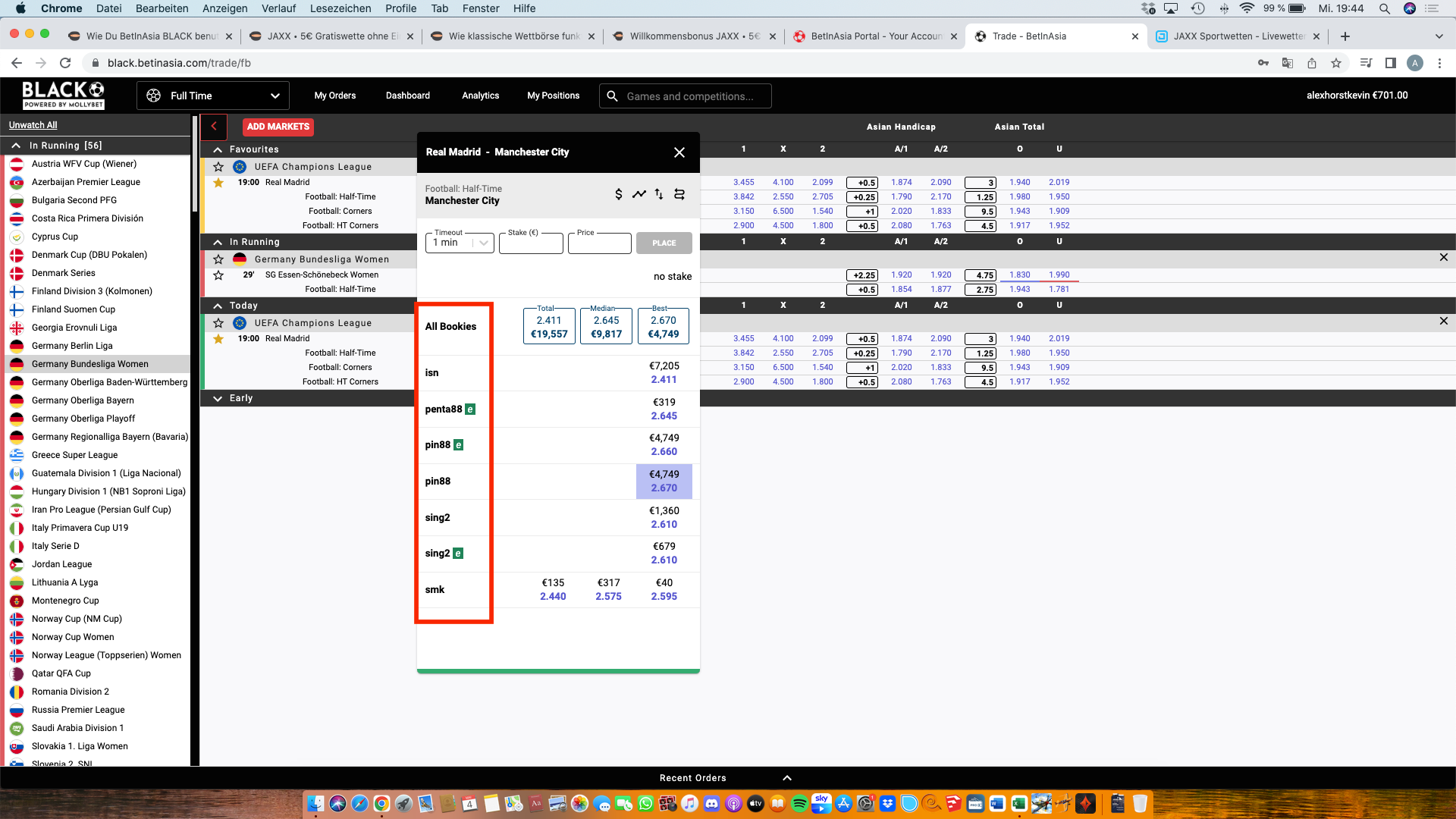Open WhatsApp from the Dock

(x=645, y=803)
